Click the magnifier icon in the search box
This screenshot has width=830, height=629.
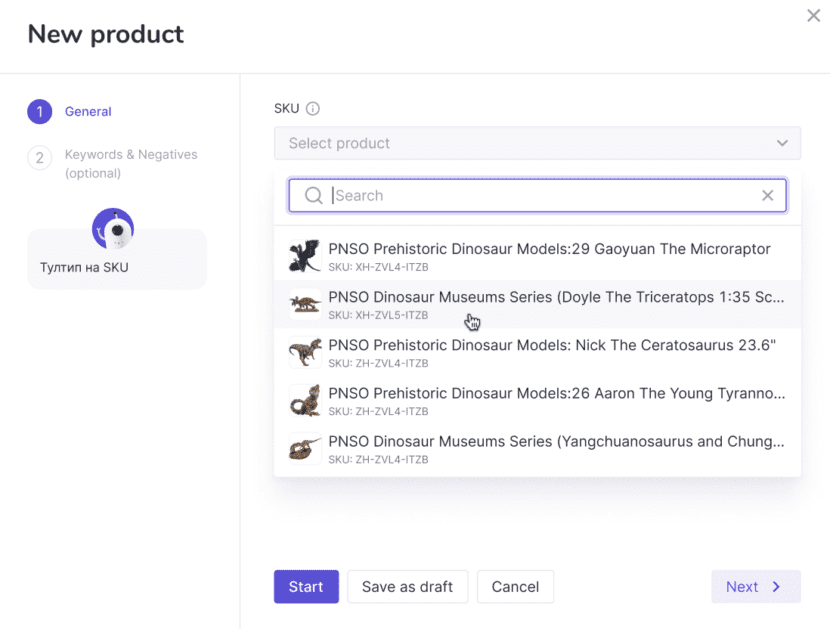pyautogui.click(x=313, y=195)
